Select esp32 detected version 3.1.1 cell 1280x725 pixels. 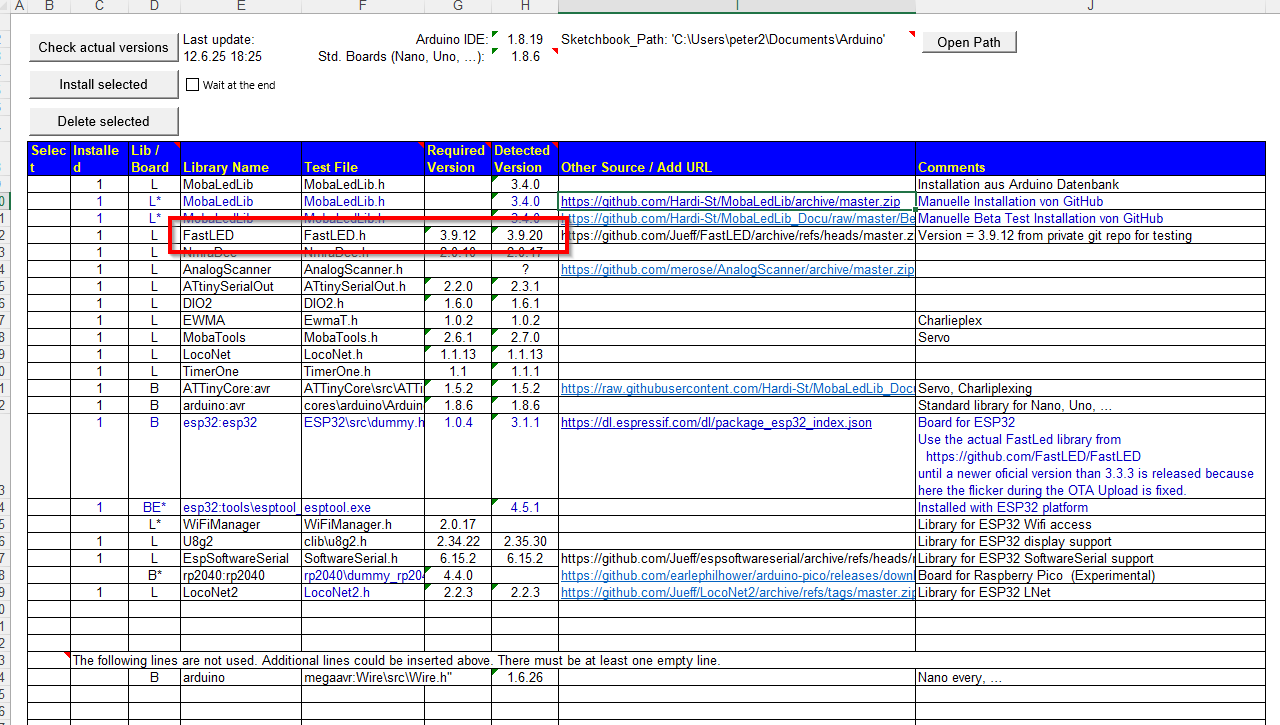[x=525, y=456]
